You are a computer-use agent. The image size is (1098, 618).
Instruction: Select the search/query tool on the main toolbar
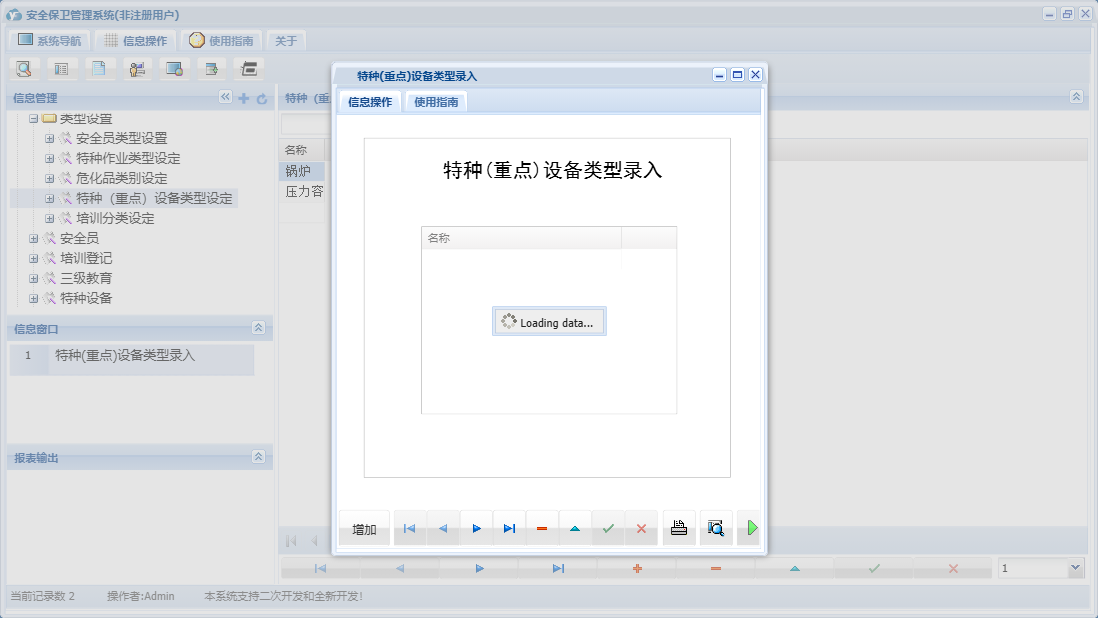pyautogui.click(x=24, y=68)
